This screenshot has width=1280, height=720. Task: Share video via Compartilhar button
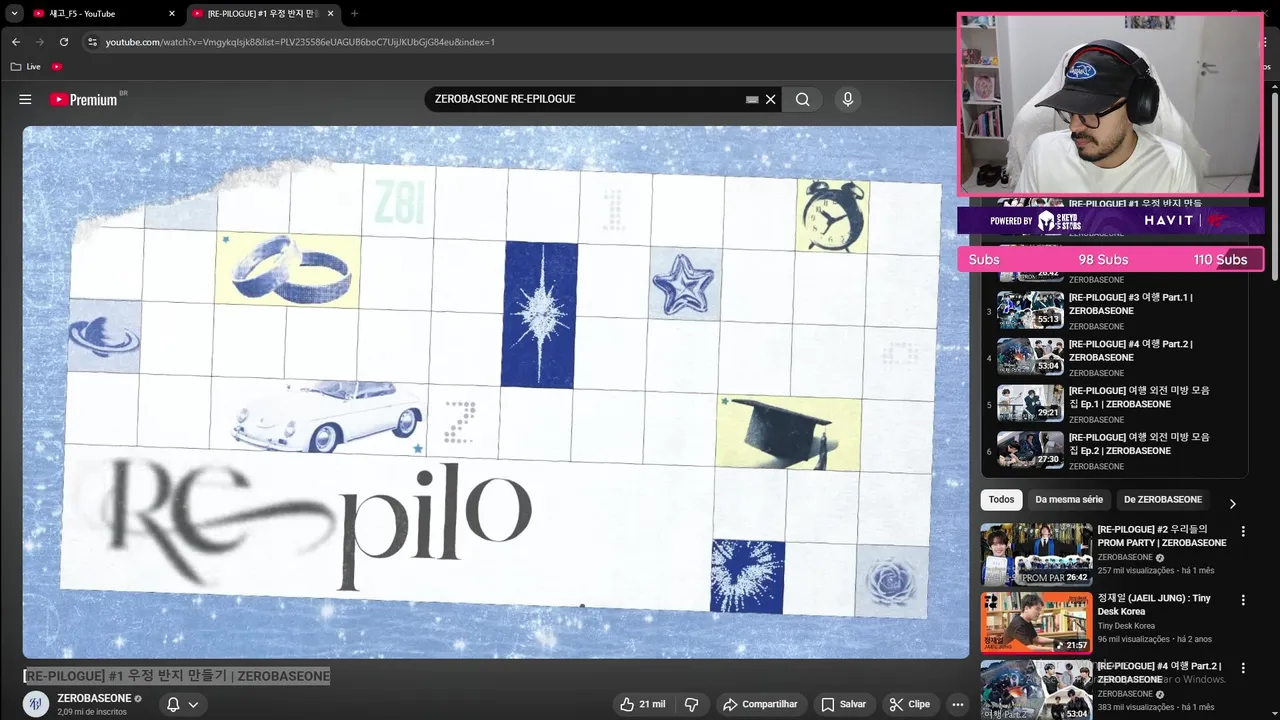760,704
